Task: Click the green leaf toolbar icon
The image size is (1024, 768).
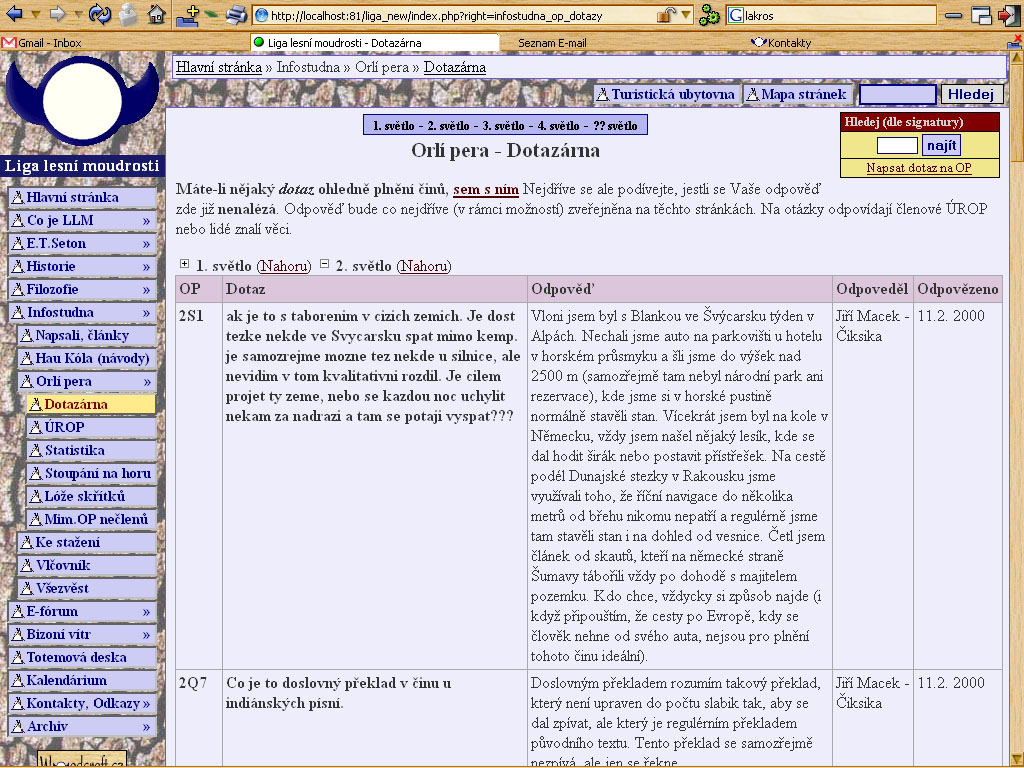Action: pos(212,13)
